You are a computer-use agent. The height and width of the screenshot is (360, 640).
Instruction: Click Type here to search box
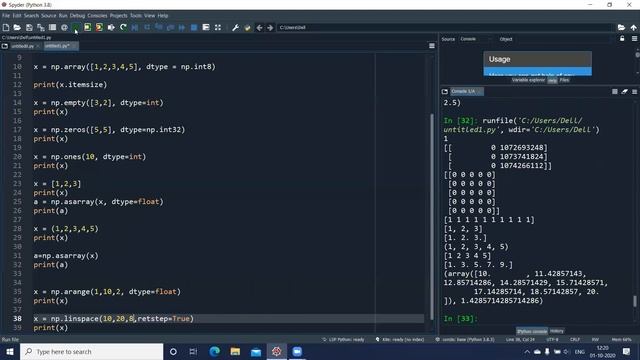[91, 351]
